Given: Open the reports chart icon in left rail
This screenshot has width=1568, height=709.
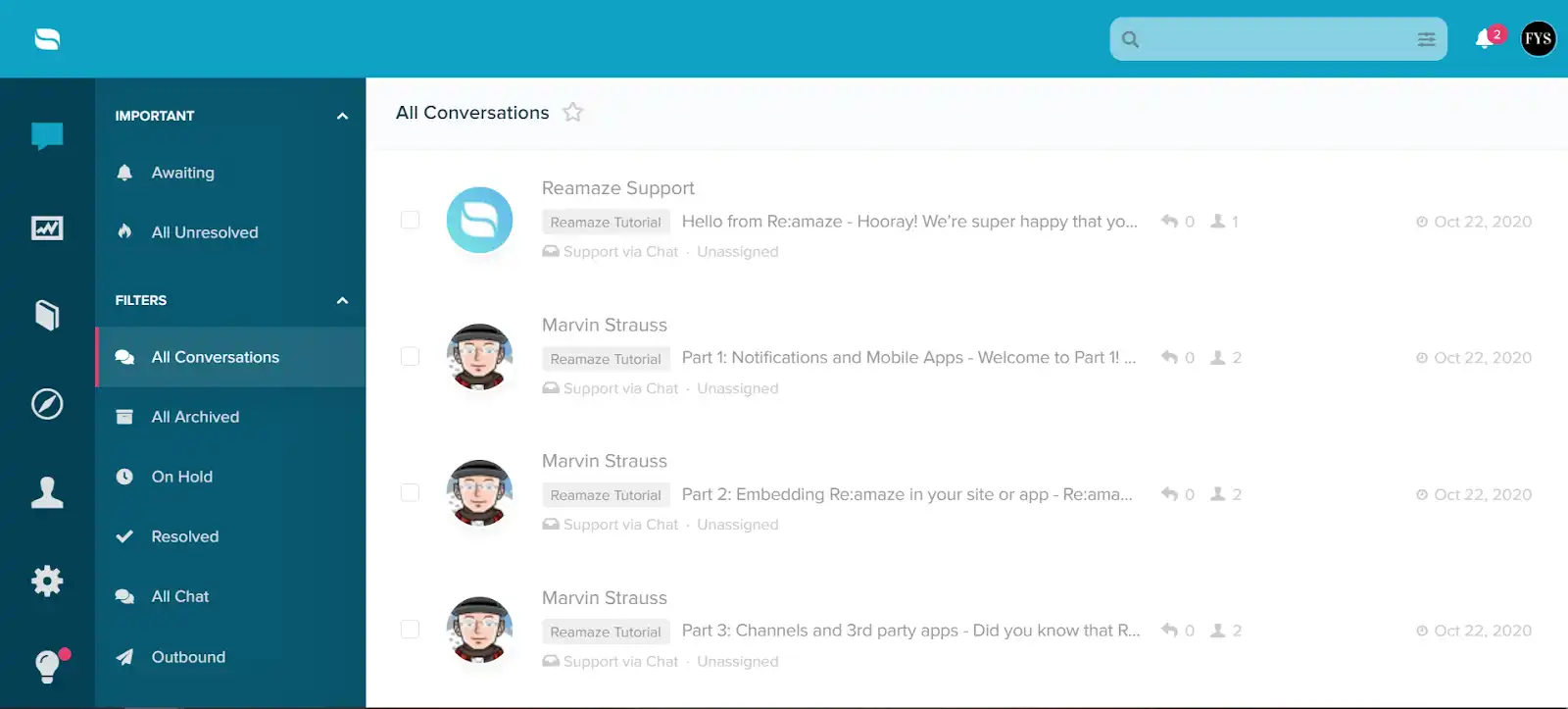Looking at the screenshot, I should coord(47,228).
